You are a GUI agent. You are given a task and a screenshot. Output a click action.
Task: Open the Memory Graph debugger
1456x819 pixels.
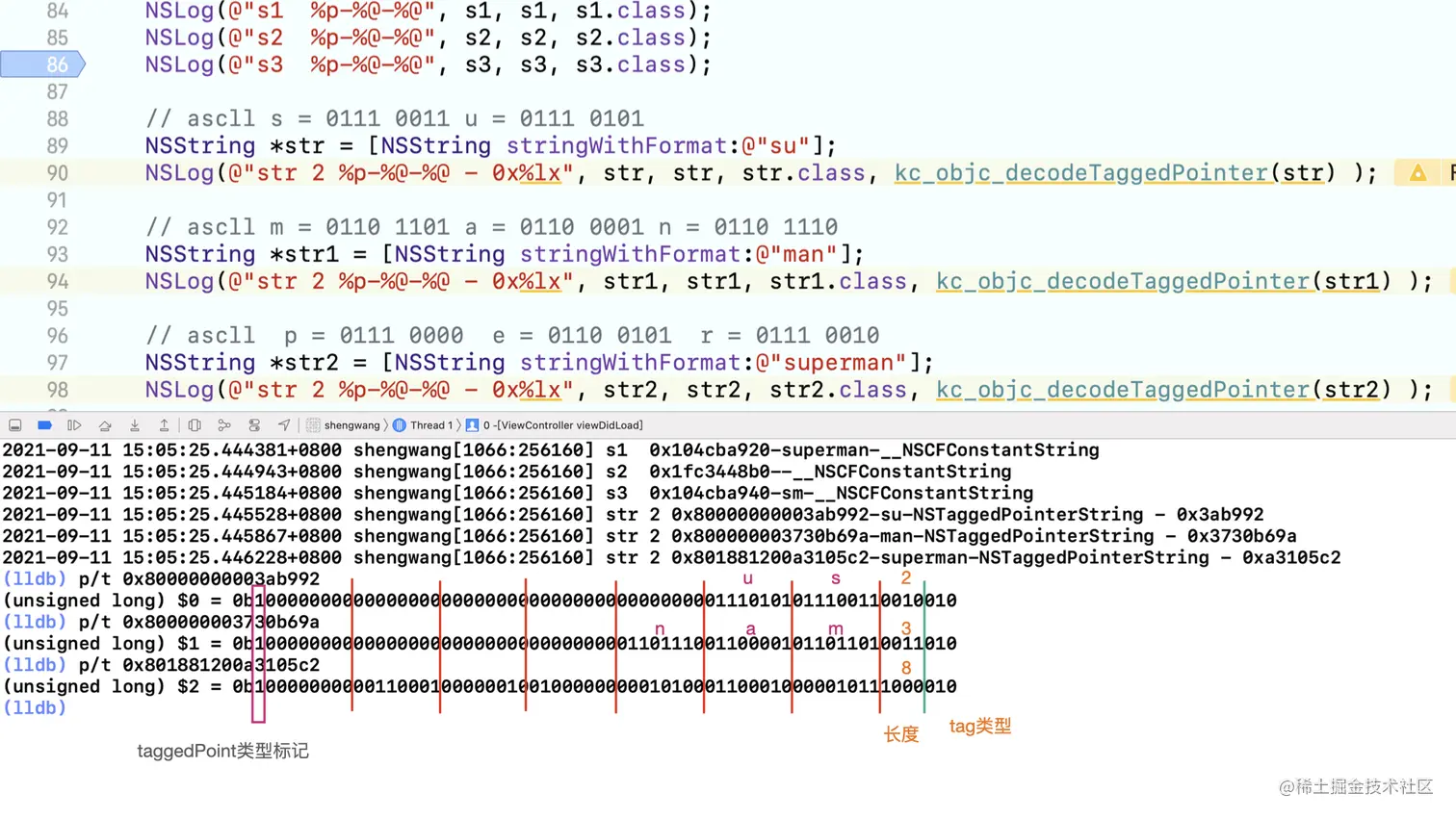point(223,424)
